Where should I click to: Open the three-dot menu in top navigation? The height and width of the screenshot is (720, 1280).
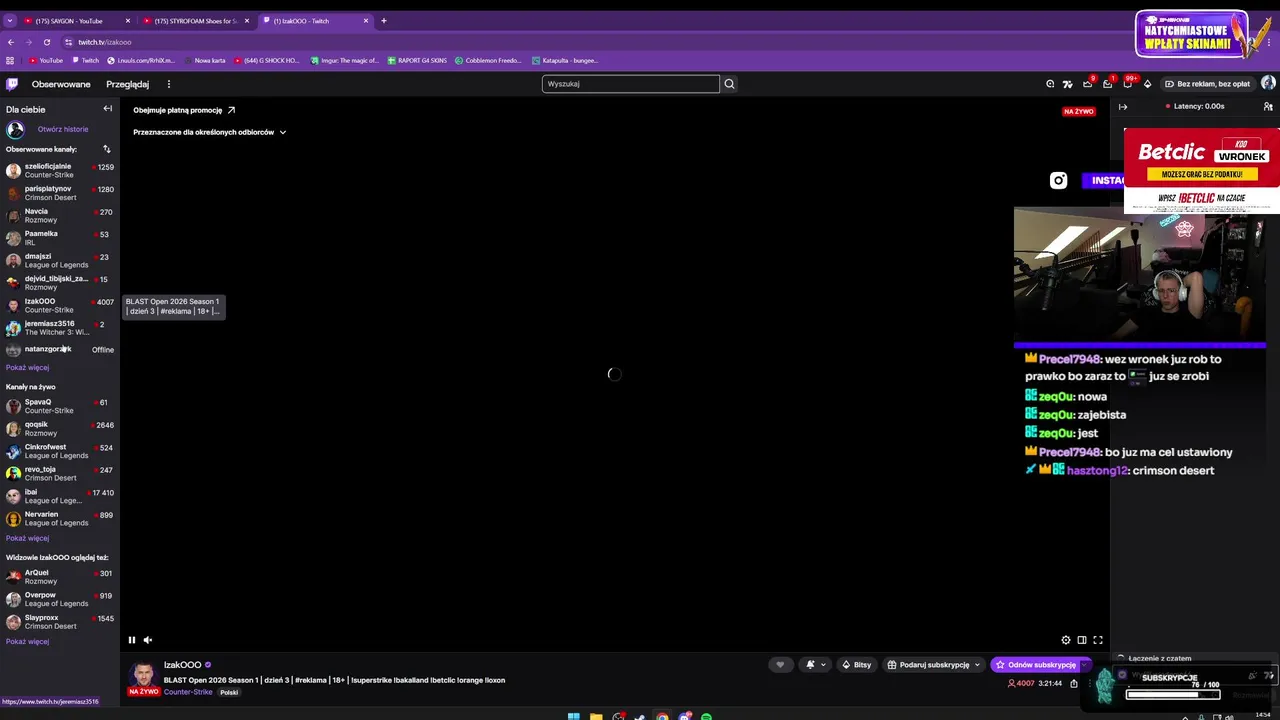169,84
